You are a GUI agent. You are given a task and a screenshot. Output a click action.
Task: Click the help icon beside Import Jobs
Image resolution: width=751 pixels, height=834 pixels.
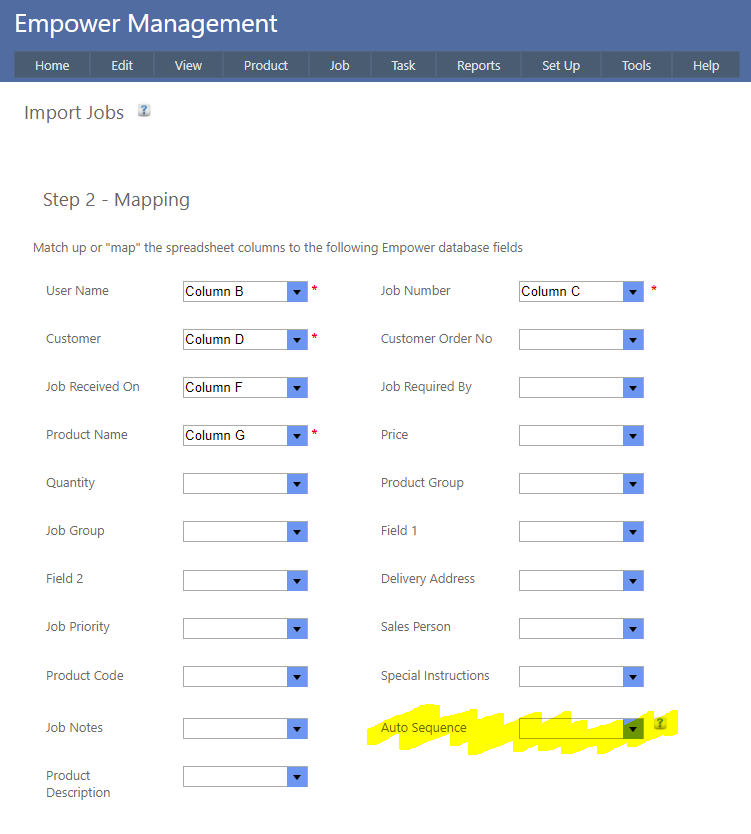(144, 111)
